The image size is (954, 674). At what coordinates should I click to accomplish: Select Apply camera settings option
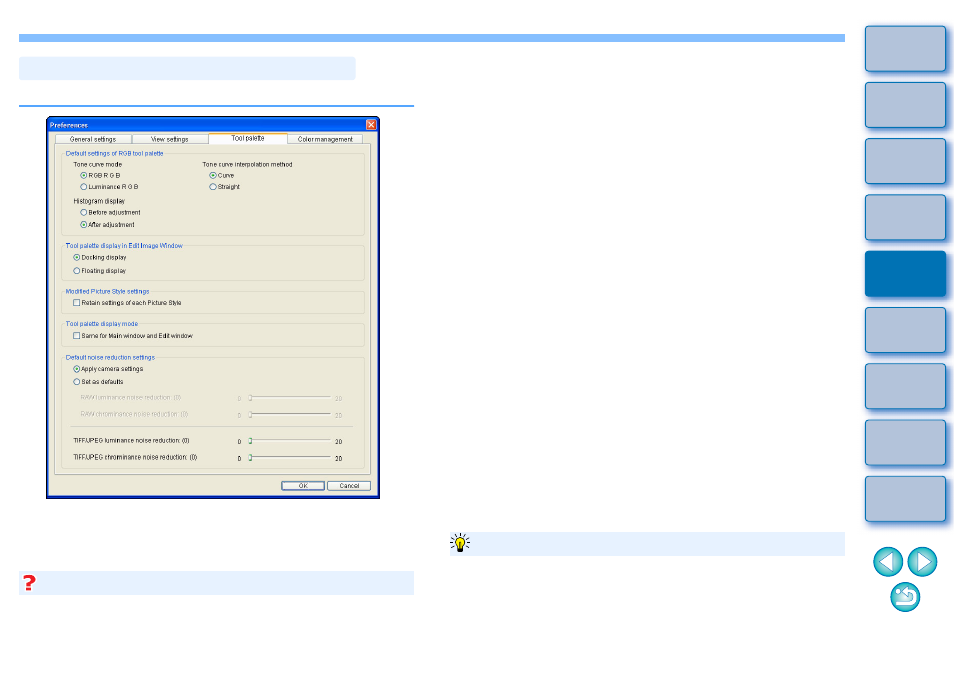[x=108, y=369]
